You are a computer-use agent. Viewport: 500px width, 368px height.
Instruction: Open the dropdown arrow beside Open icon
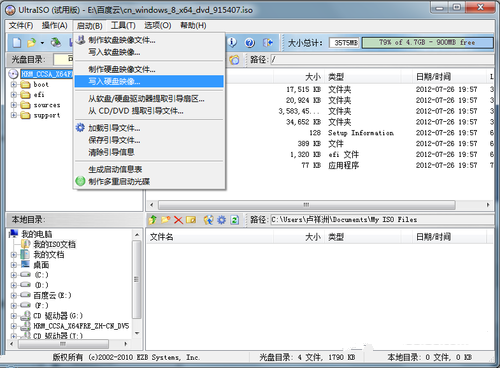(x=42, y=43)
